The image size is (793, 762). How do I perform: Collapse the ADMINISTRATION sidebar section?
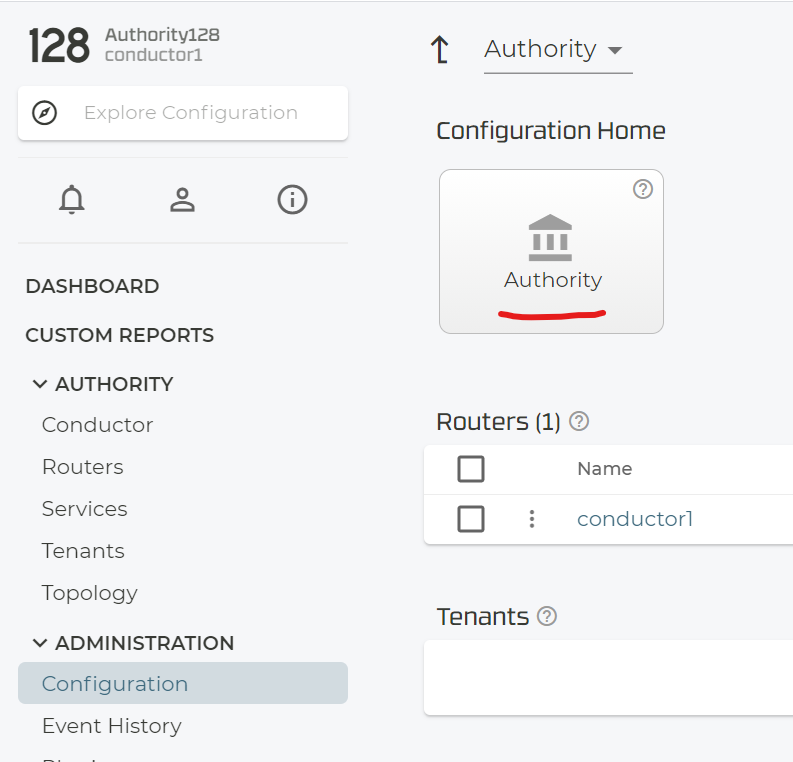[41, 643]
